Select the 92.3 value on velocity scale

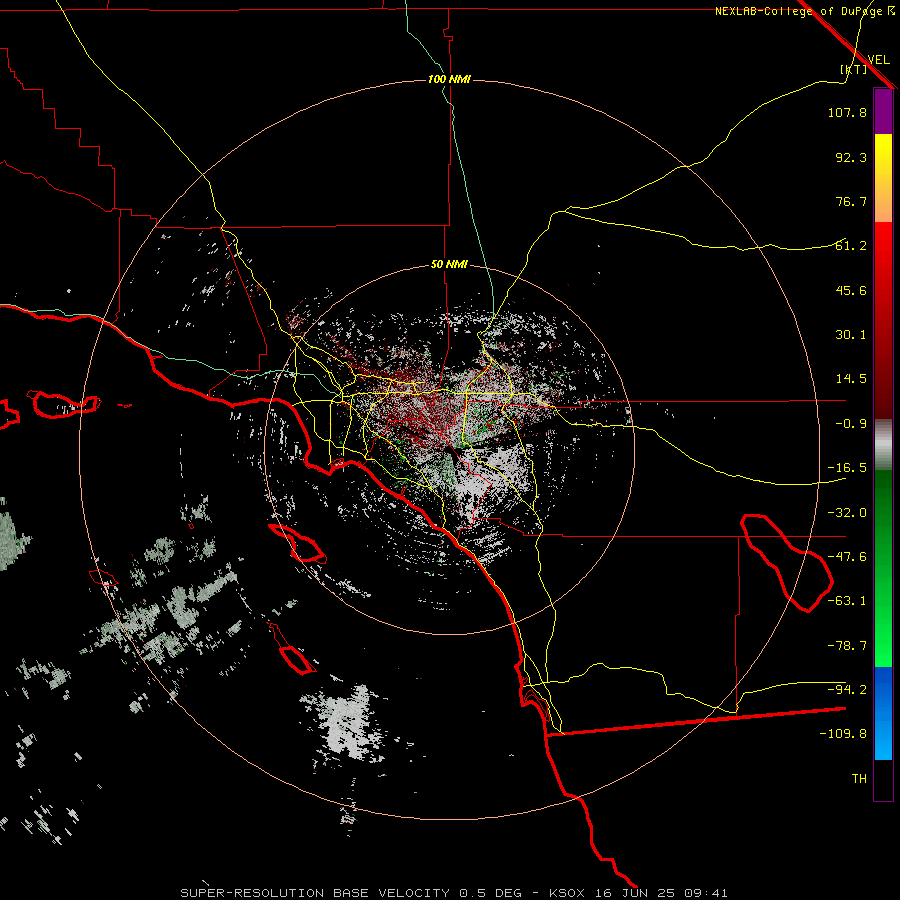click(x=851, y=157)
